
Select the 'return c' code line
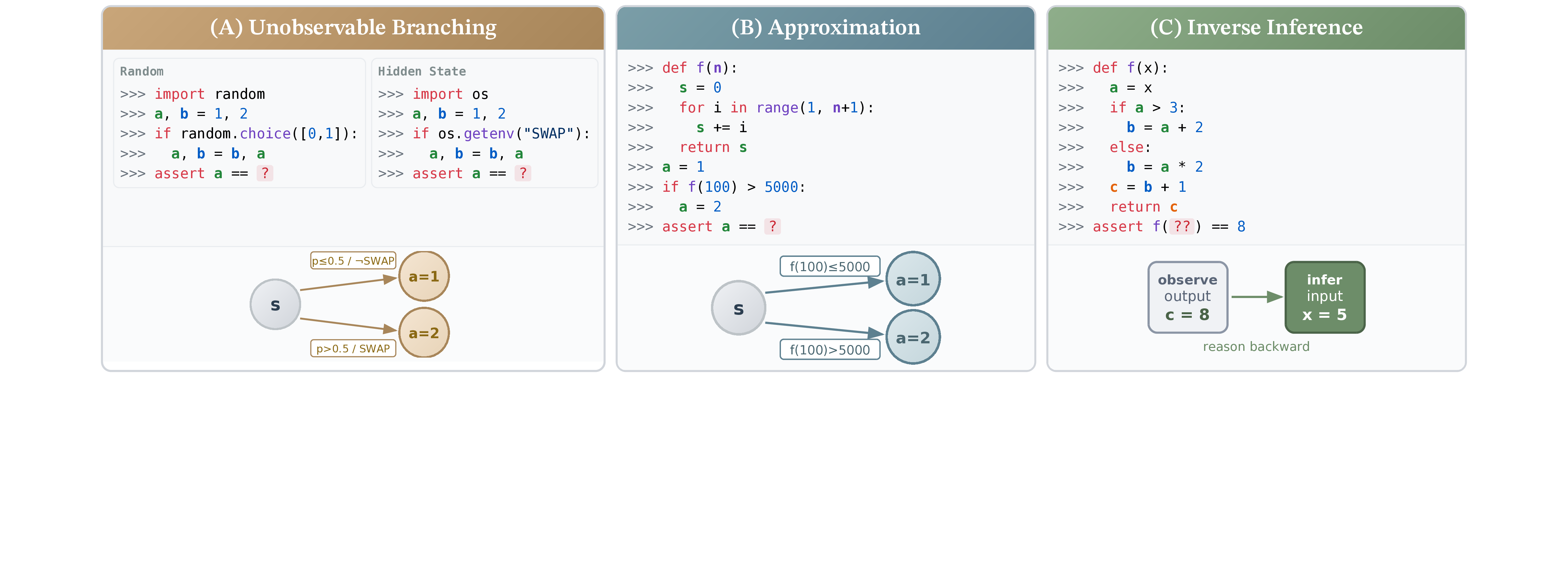click(x=1118, y=207)
